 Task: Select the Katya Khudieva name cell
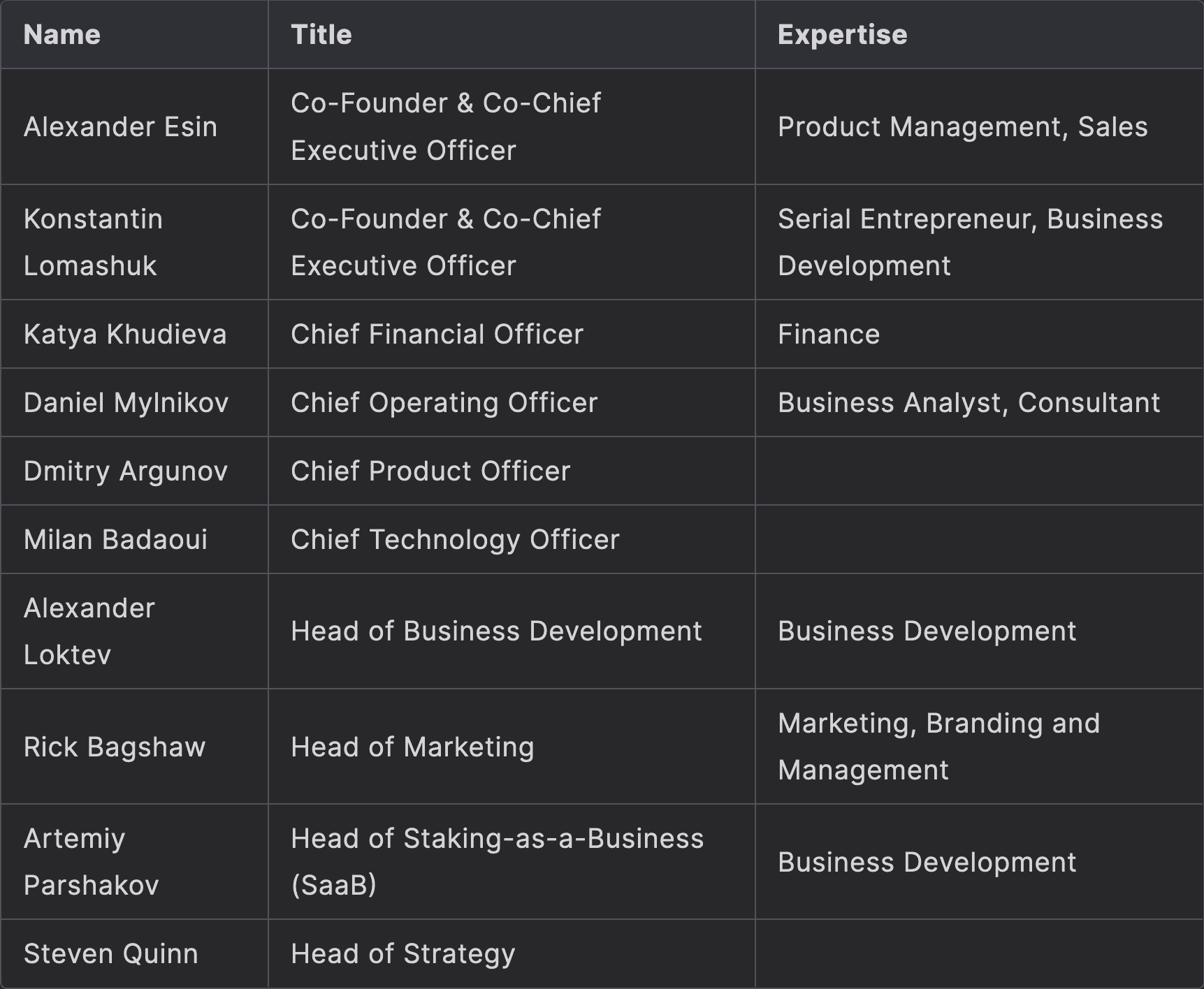(x=125, y=335)
